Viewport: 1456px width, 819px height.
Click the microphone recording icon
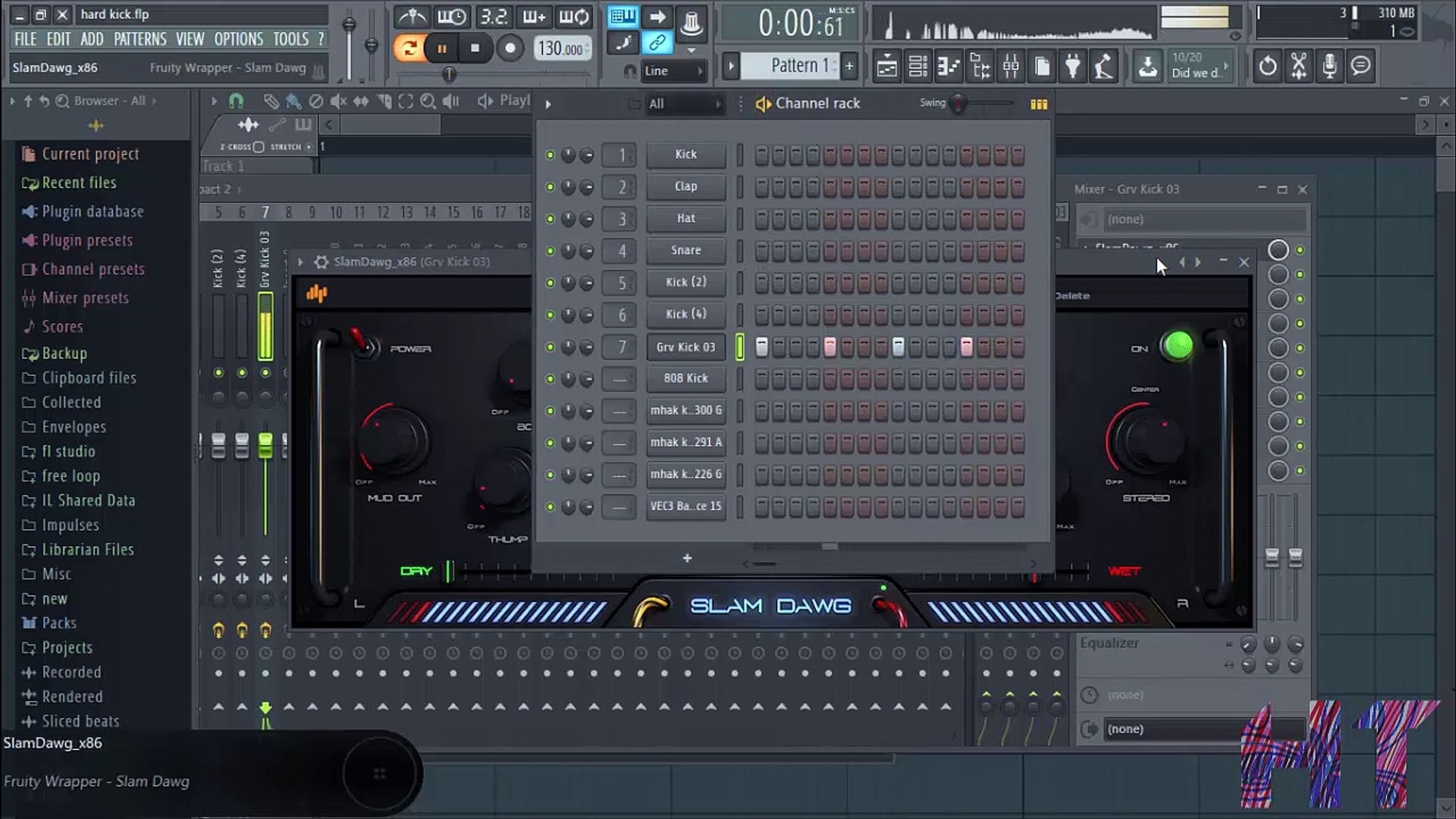1329,67
